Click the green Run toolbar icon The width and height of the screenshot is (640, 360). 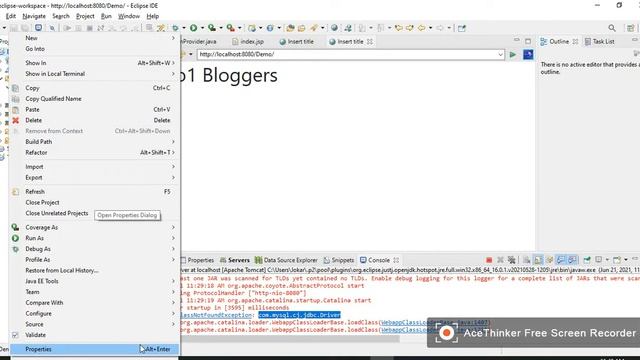pos(193,28)
